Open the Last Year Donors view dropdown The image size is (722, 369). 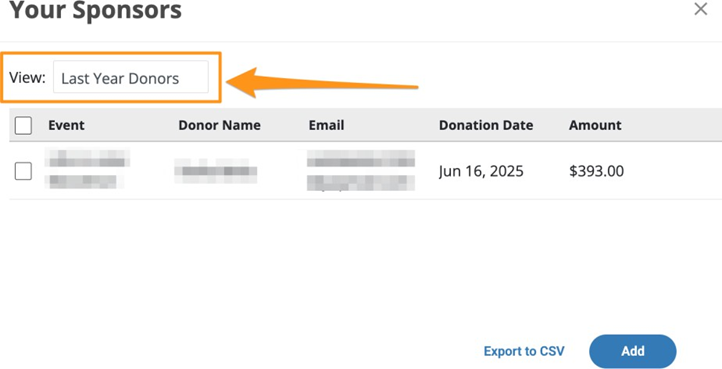click(x=131, y=77)
